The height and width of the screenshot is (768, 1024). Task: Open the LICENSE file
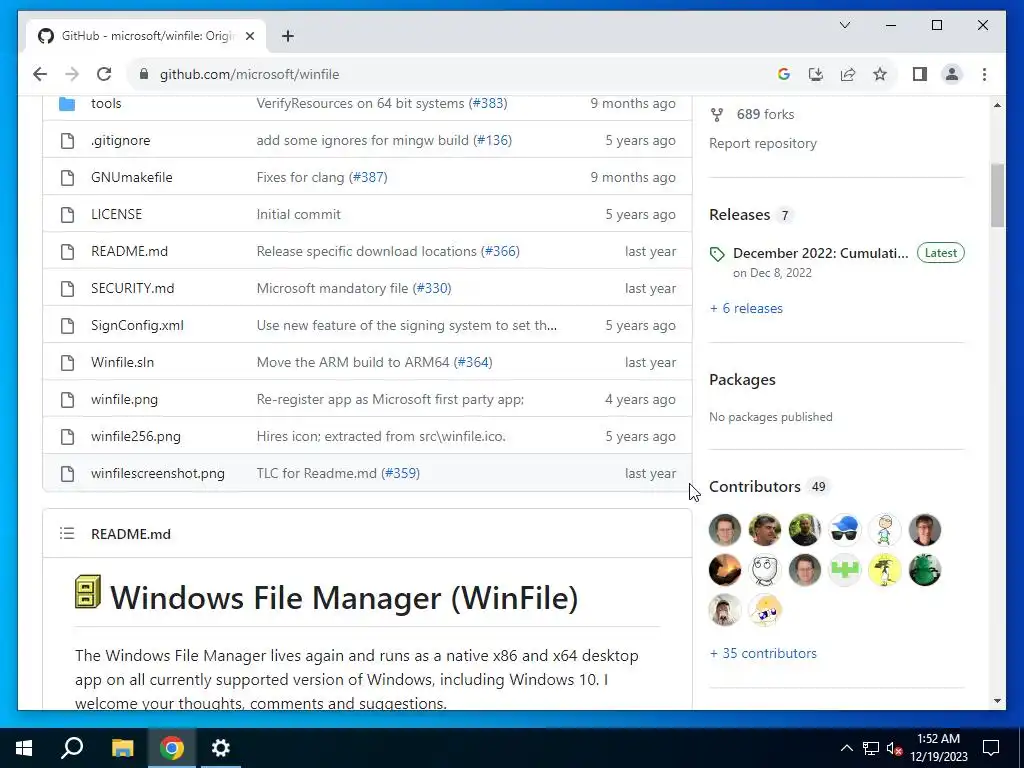(116, 214)
